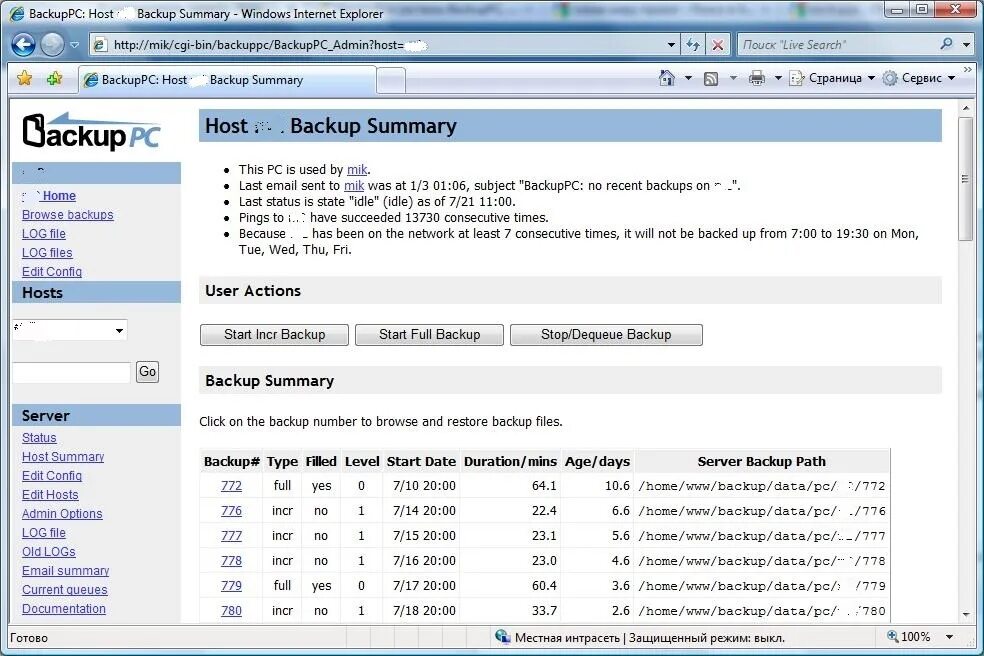Click the 'Server Backup Path' column header

pyautogui.click(x=762, y=461)
